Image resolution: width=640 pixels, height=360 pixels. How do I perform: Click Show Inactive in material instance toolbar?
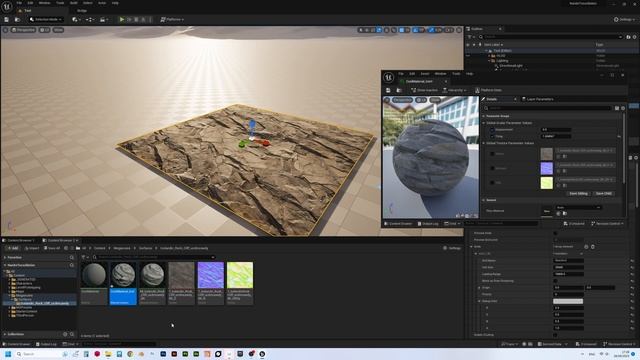[x=424, y=90]
